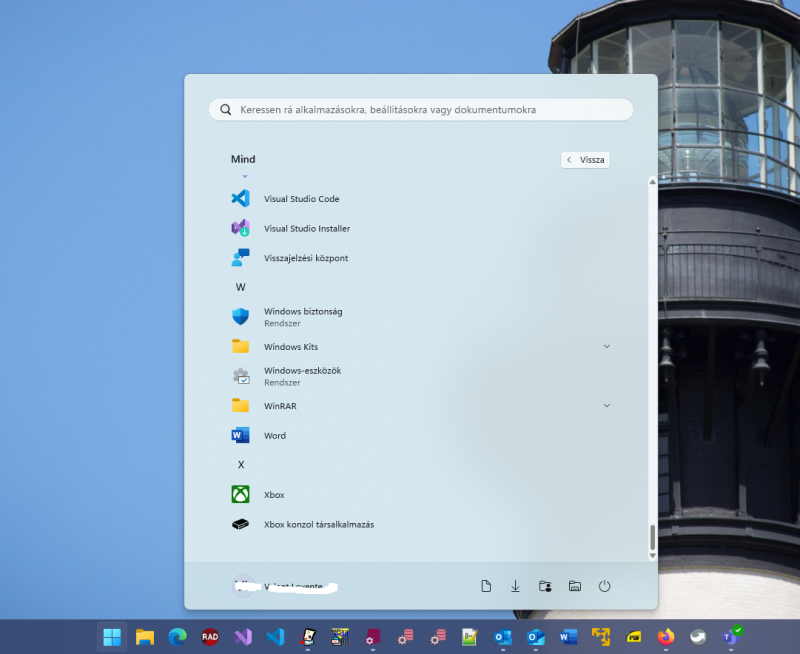Click the Windows Start button on taskbar

tap(112, 637)
